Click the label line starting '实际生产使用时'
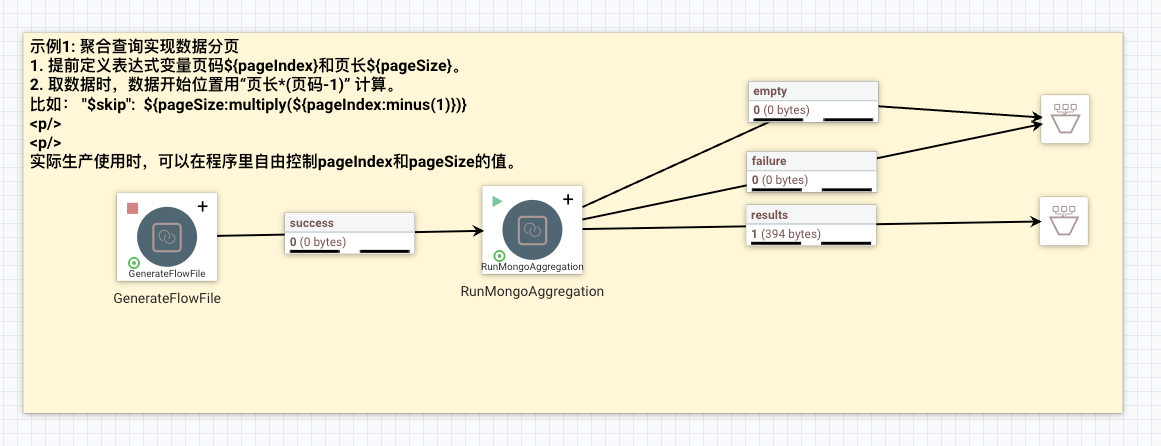 pyautogui.click(x=273, y=162)
